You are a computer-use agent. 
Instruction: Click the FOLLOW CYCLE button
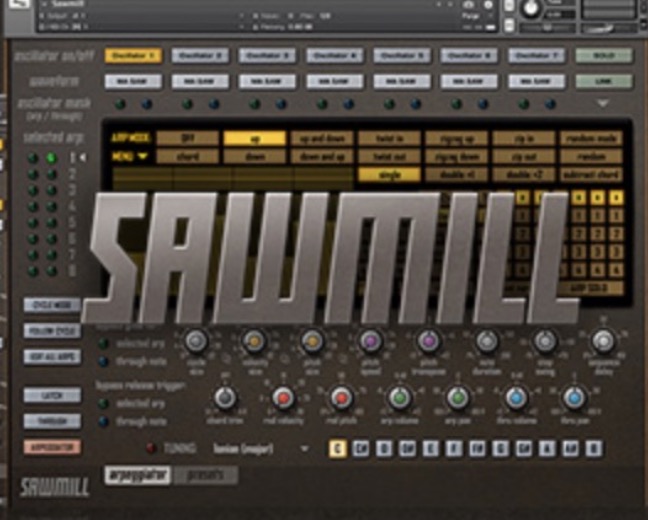pos(52,331)
